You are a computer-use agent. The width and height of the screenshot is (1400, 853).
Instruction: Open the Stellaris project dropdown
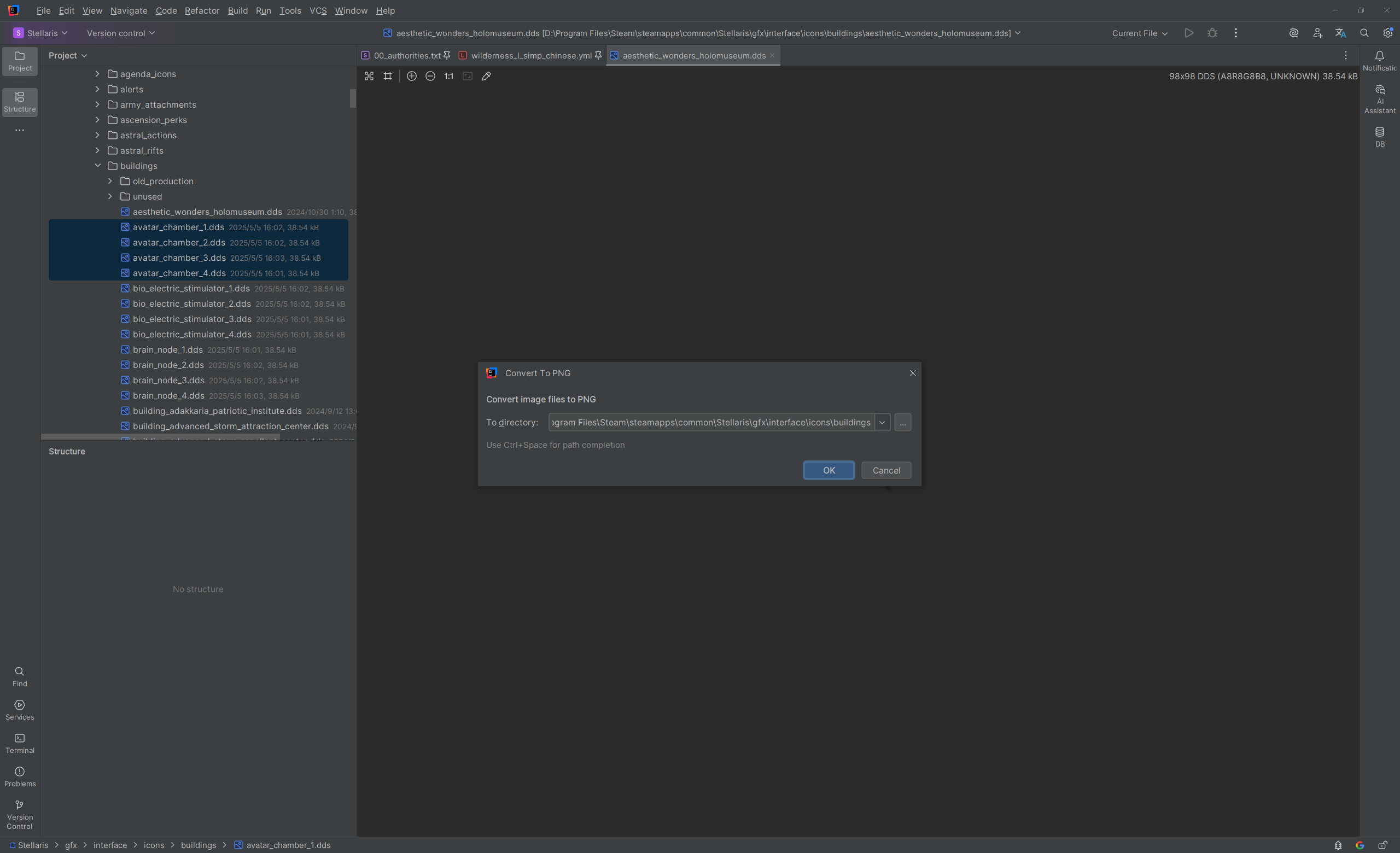tap(40, 33)
